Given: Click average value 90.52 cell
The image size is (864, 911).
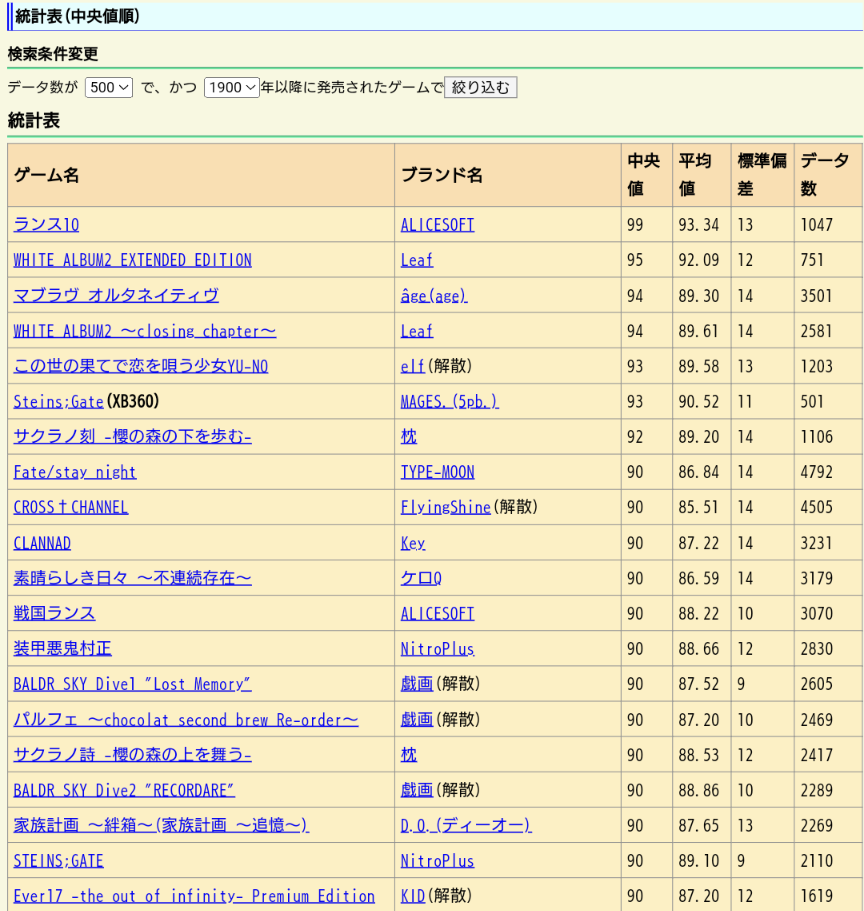Looking at the screenshot, I should coord(701,401).
